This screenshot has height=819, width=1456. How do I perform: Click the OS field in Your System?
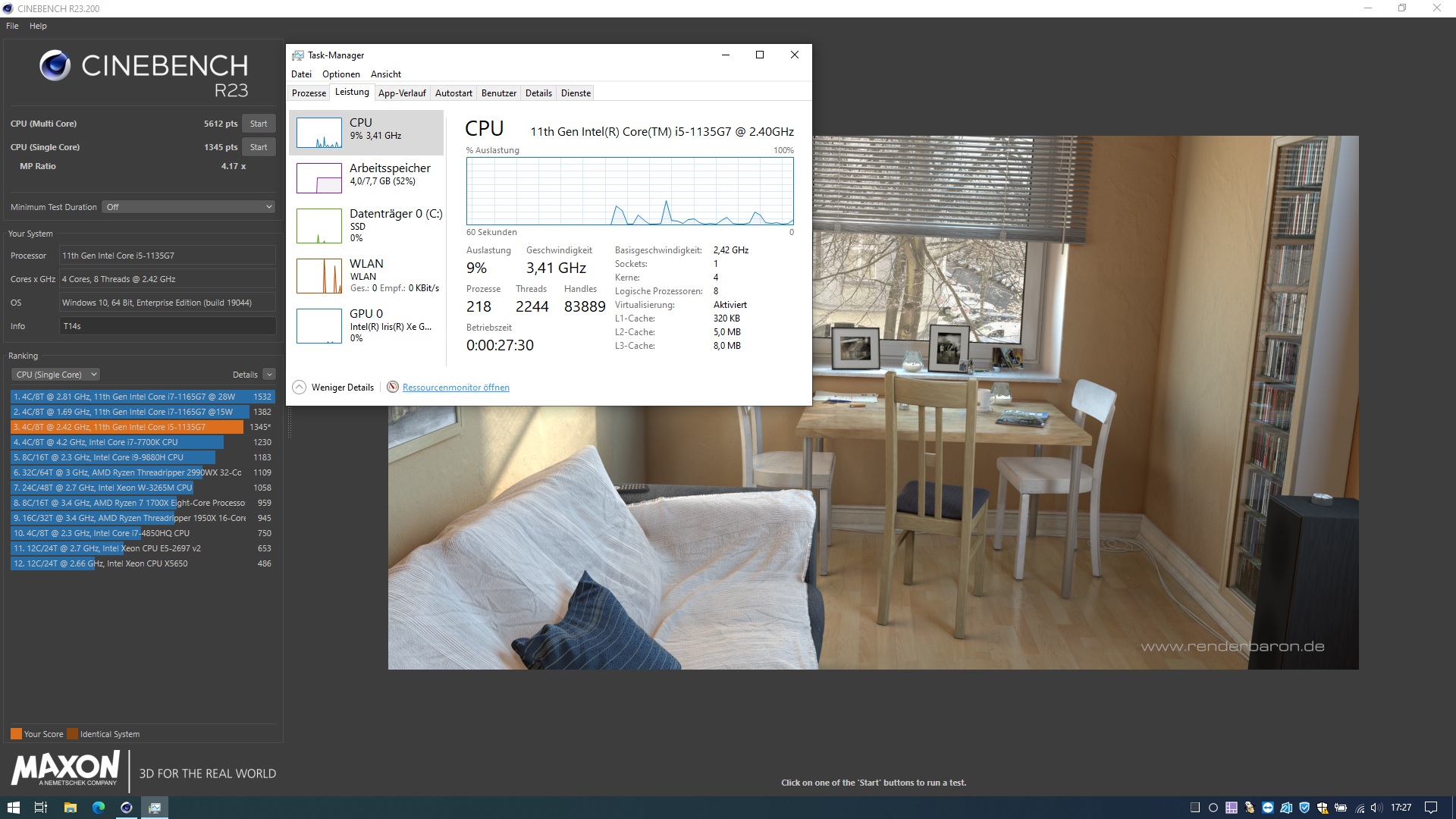click(168, 303)
